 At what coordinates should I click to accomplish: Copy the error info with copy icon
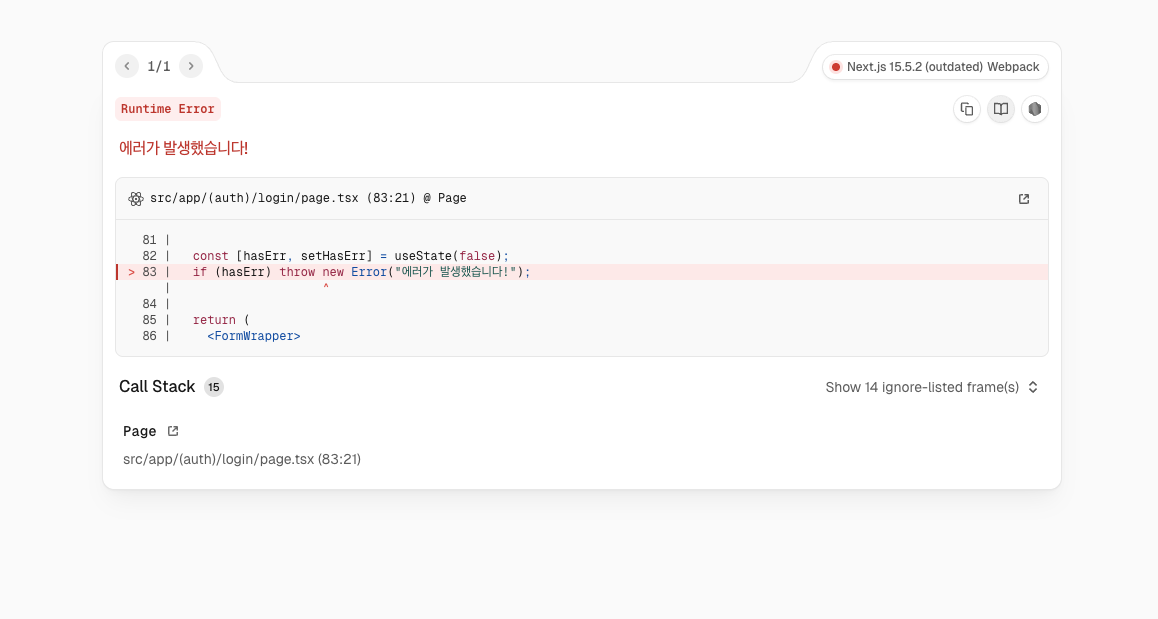(x=966, y=109)
